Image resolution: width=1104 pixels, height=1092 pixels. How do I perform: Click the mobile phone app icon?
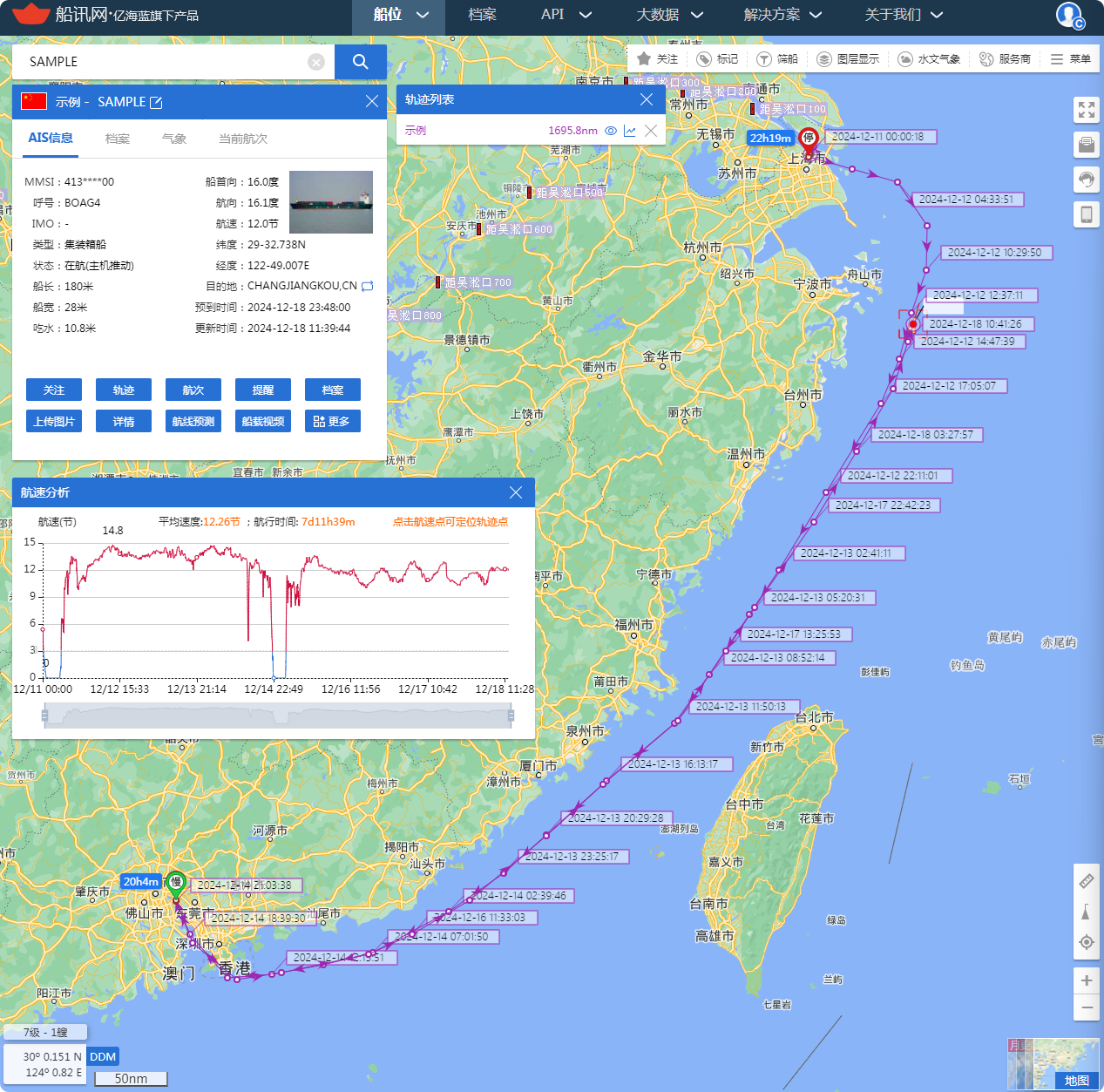(1087, 214)
